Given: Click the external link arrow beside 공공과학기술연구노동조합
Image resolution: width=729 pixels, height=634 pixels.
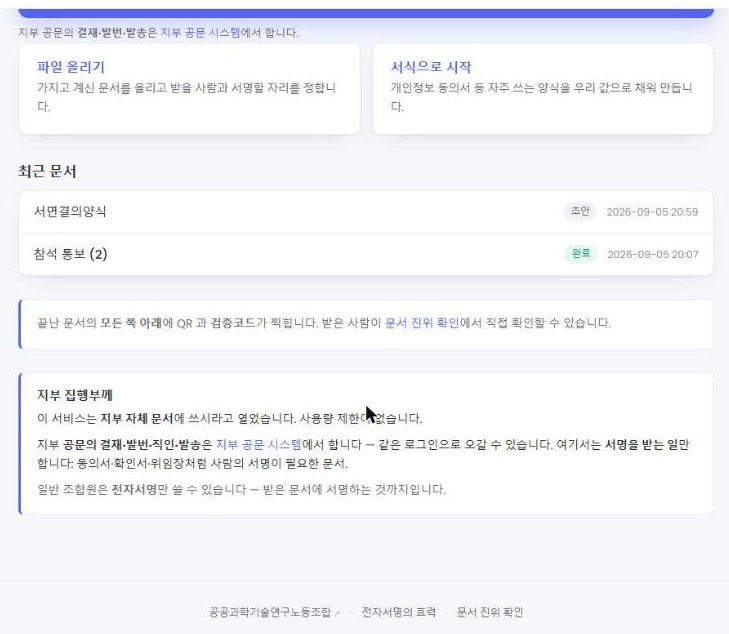Looking at the screenshot, I should (x=338, y=613).
